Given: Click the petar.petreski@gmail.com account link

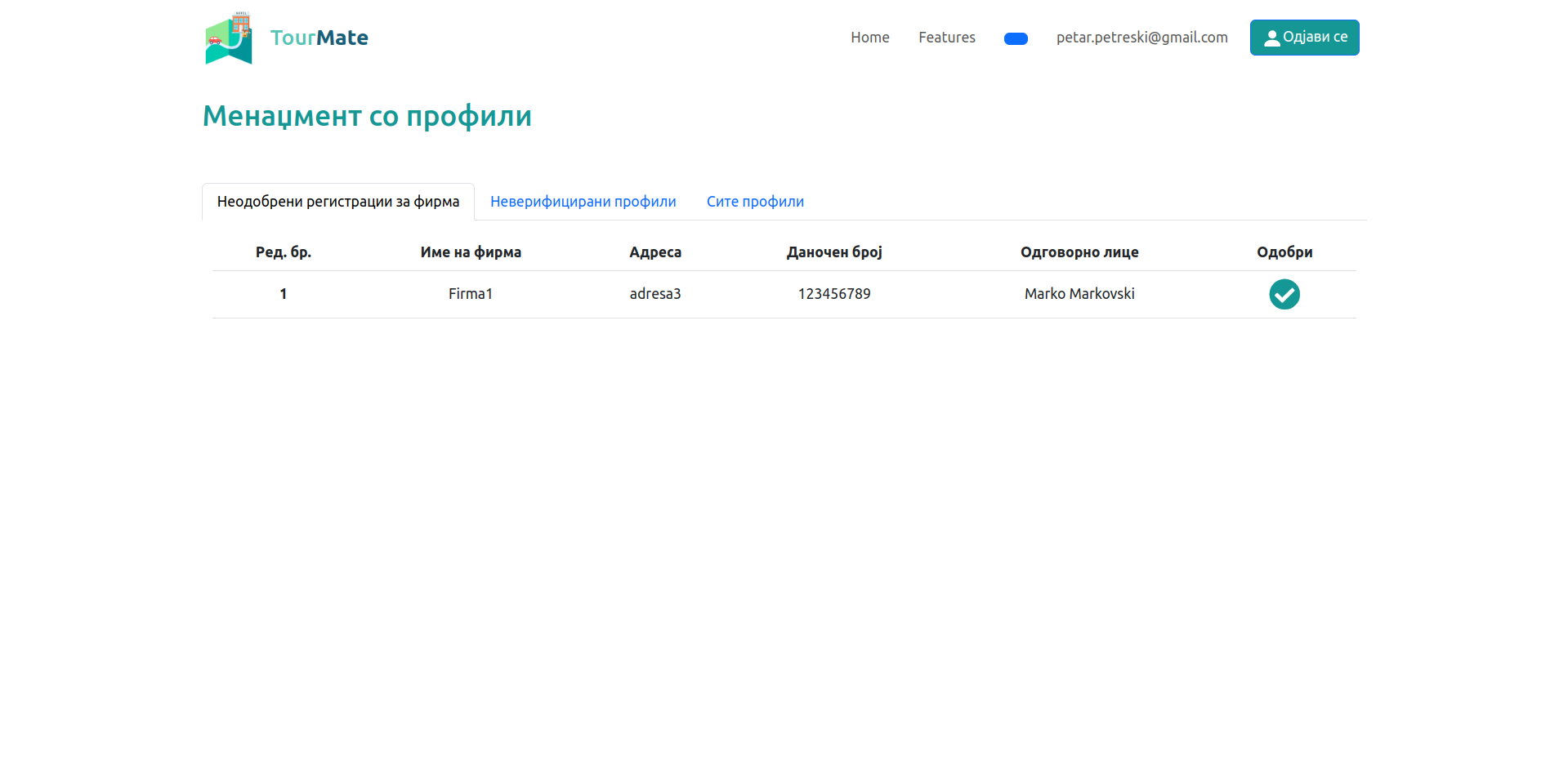Looking at the screenshot, I should tap(1141, 38).
